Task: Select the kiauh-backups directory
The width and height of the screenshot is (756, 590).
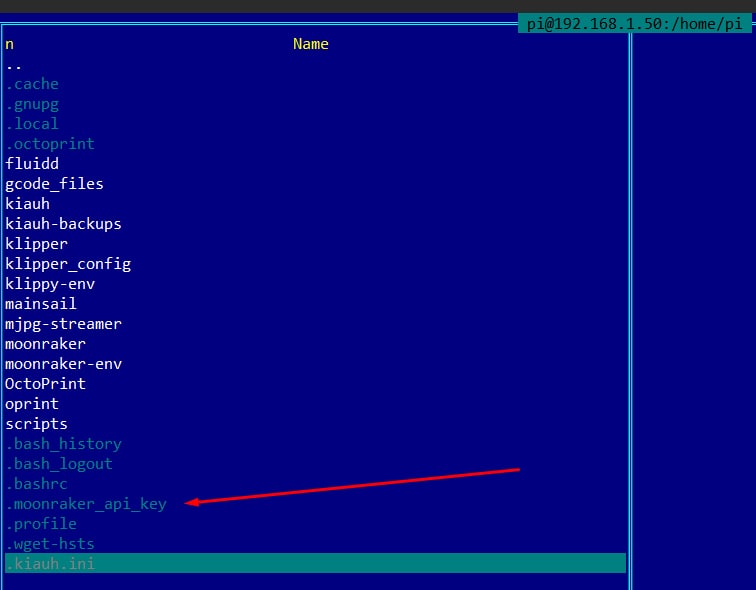Action: [64, 224]
